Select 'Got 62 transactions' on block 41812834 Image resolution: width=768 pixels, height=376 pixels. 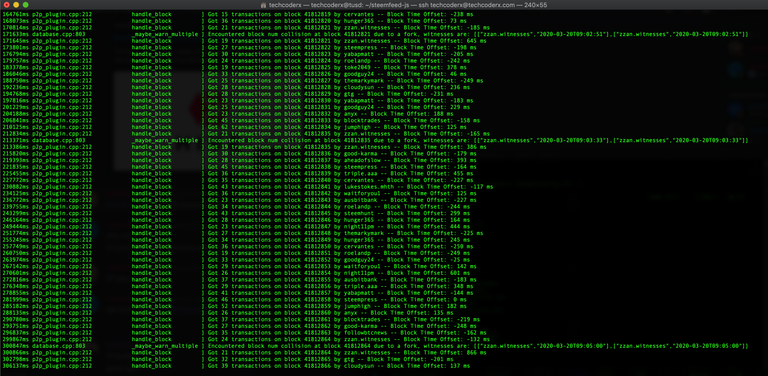point(239,127)
